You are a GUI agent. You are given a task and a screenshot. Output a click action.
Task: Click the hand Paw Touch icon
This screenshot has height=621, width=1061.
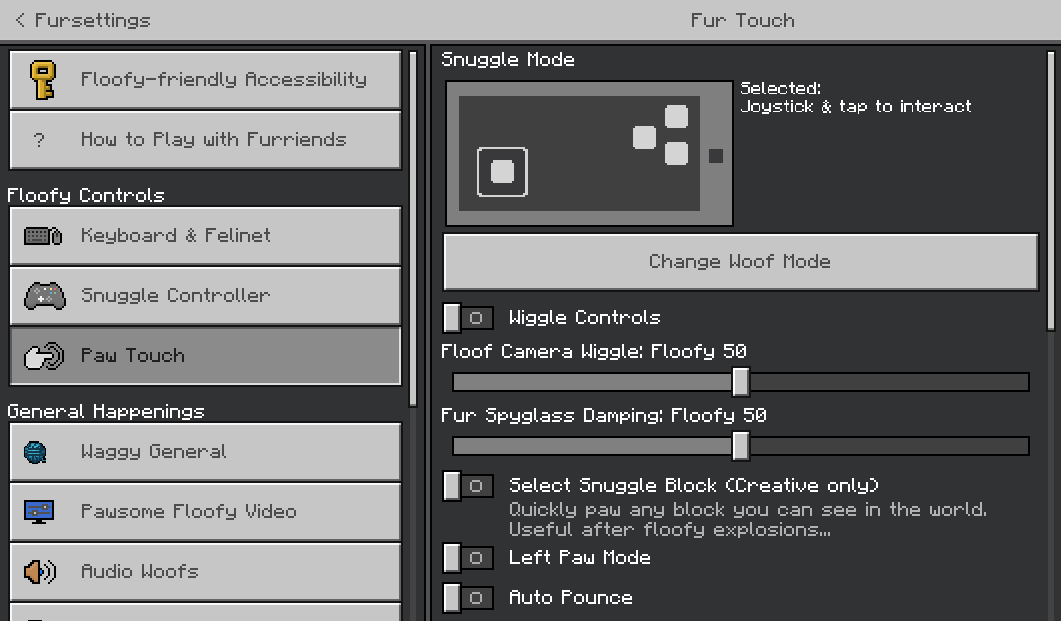(x=44, y=356)
